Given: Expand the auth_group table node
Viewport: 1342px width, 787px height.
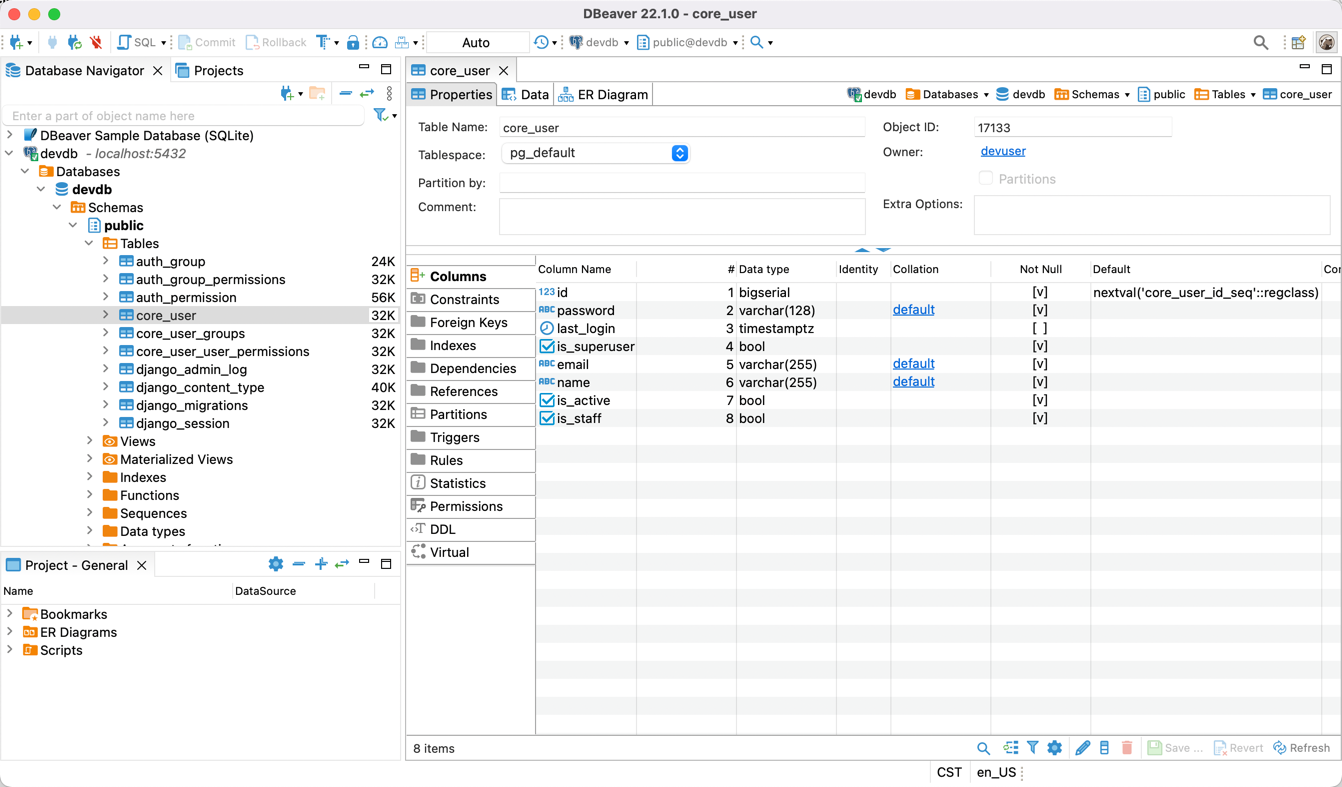Looking at the screenshot, I should 106,261.
